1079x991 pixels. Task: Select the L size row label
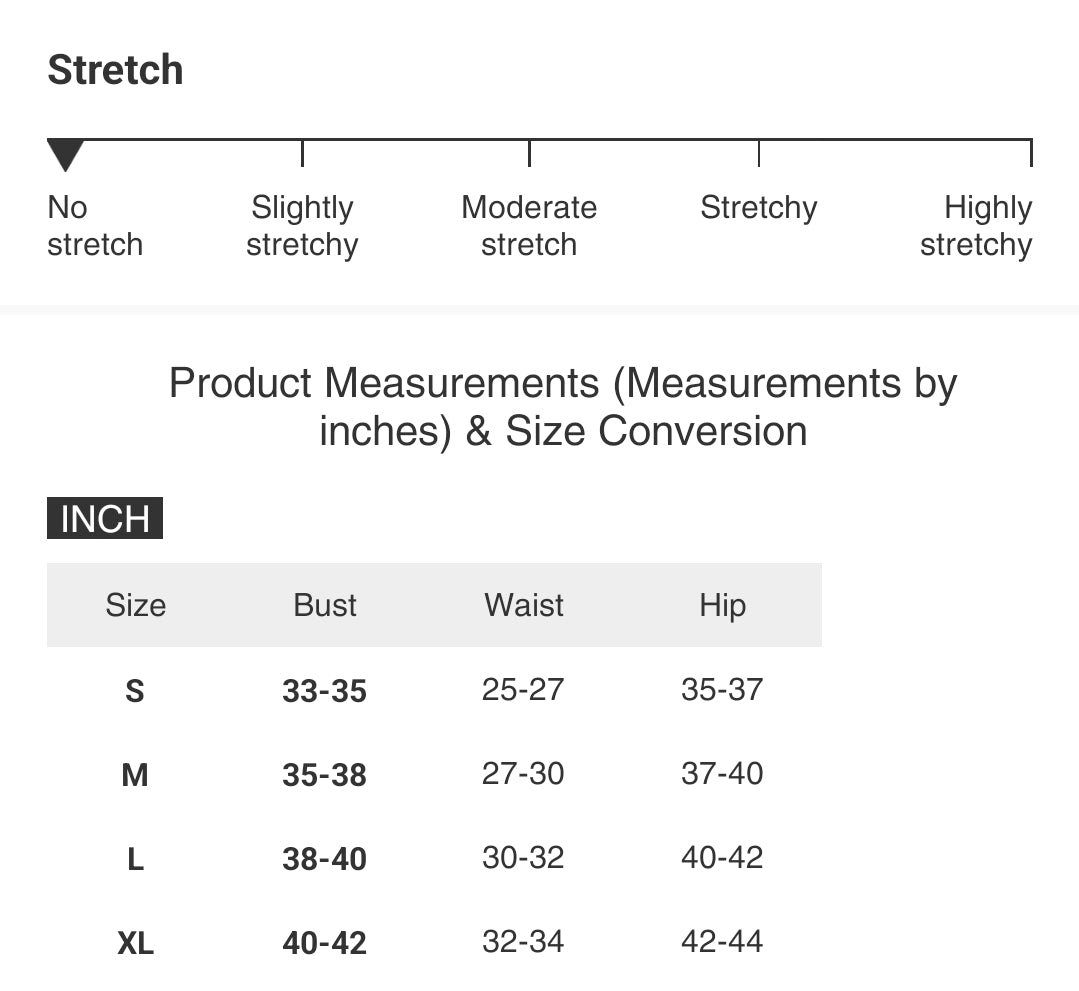tap(135, 859)
